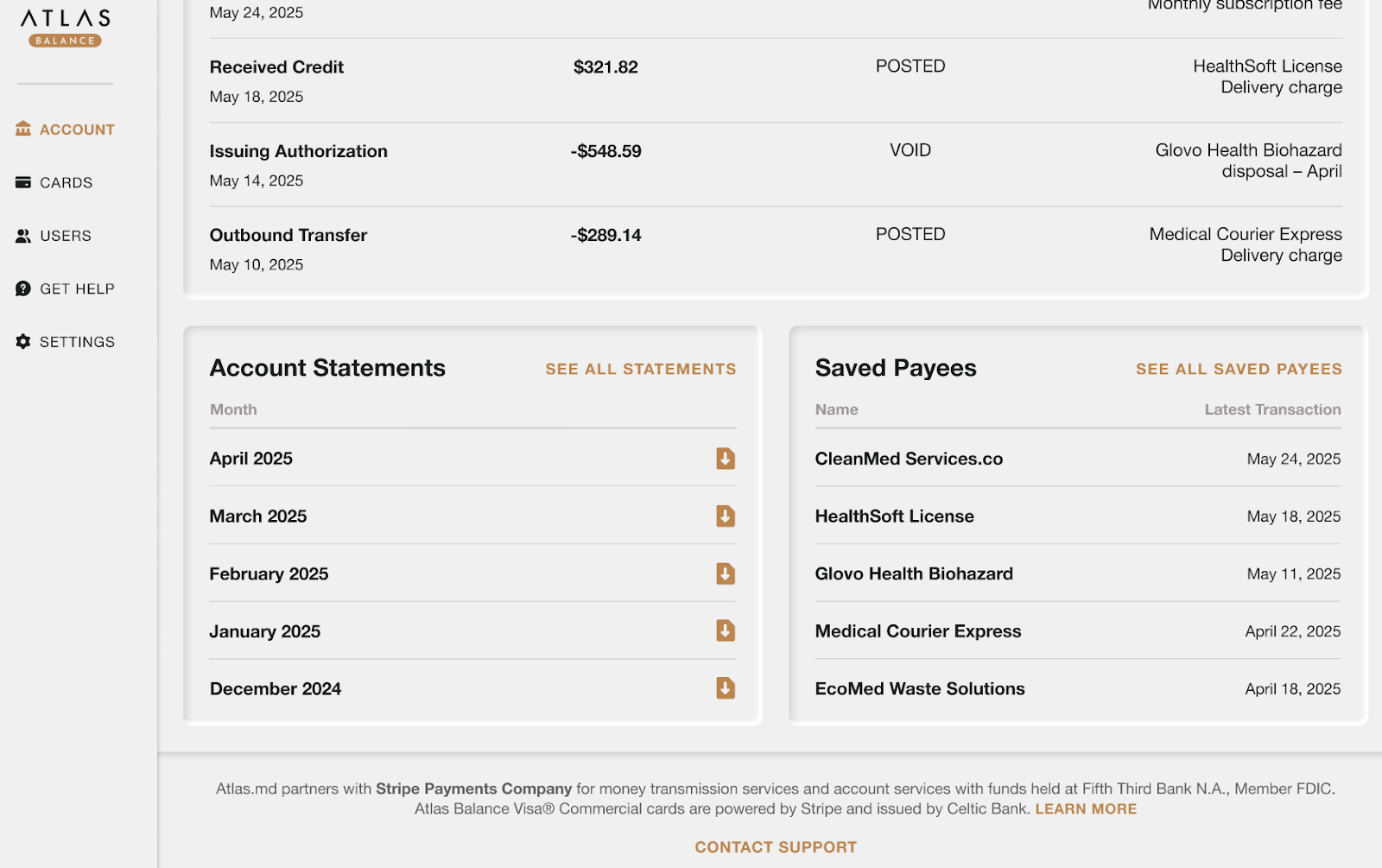Screen dimensions: 1382x868
Task: Click the Get Help question mark icon
Action: pyautogui.click(x=22, y=288)
